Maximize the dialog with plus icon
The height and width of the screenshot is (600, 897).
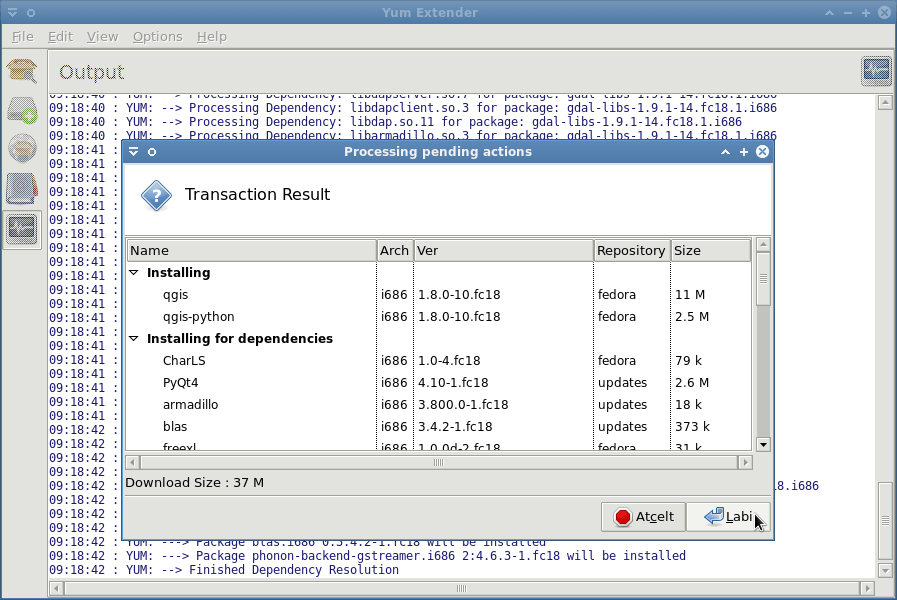coord(744,152)
